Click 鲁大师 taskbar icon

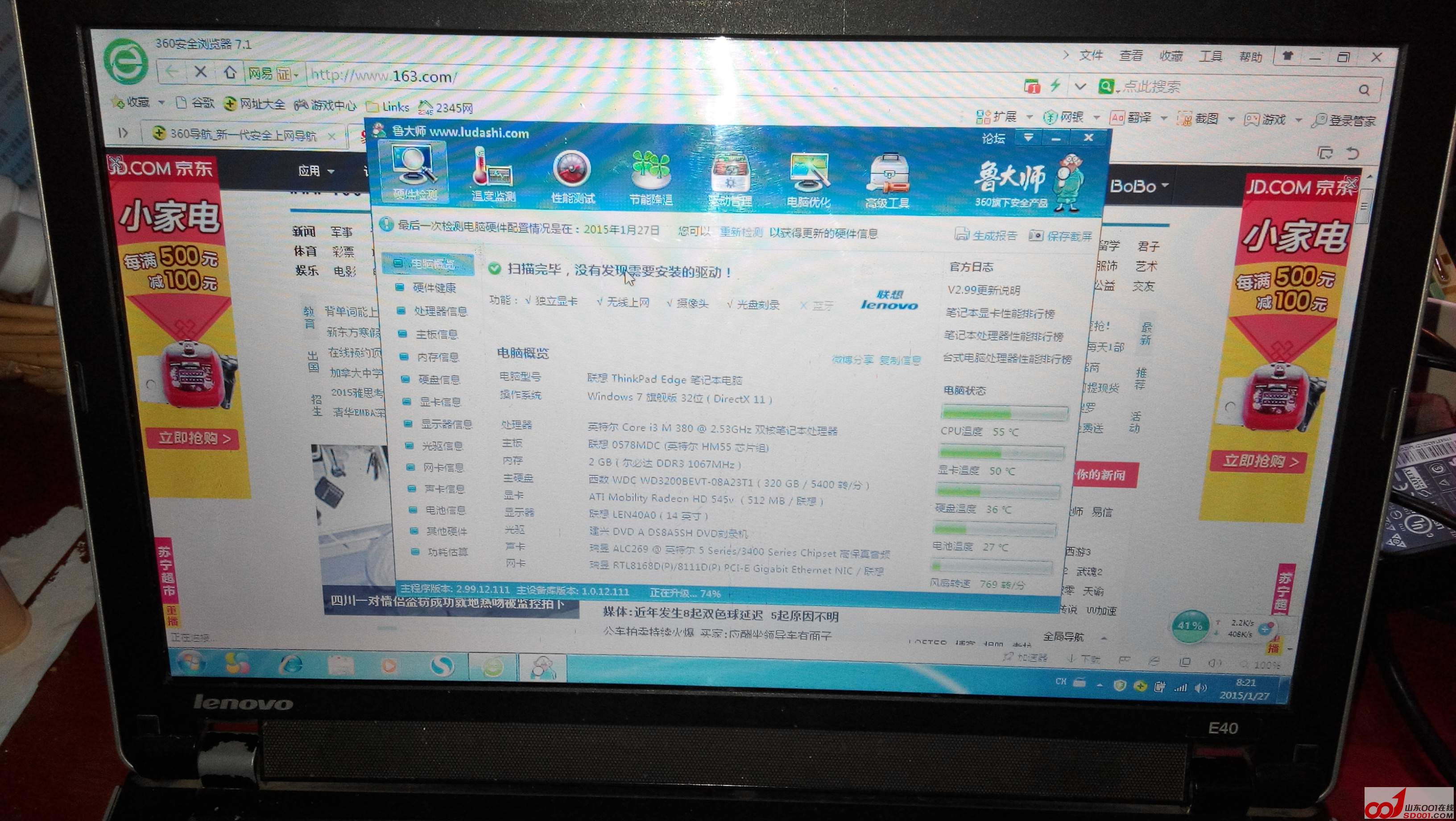click(542, 667)
